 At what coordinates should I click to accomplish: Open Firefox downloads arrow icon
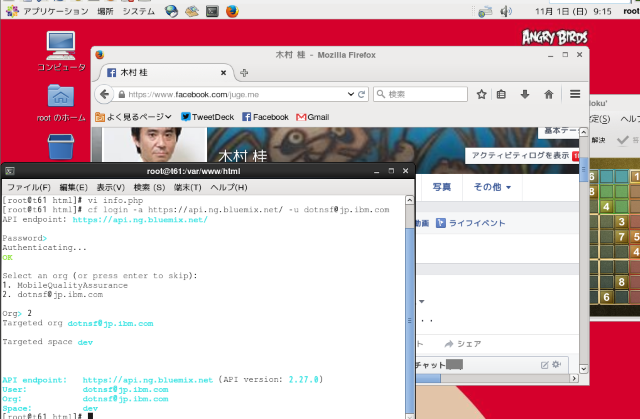(525, 94)
